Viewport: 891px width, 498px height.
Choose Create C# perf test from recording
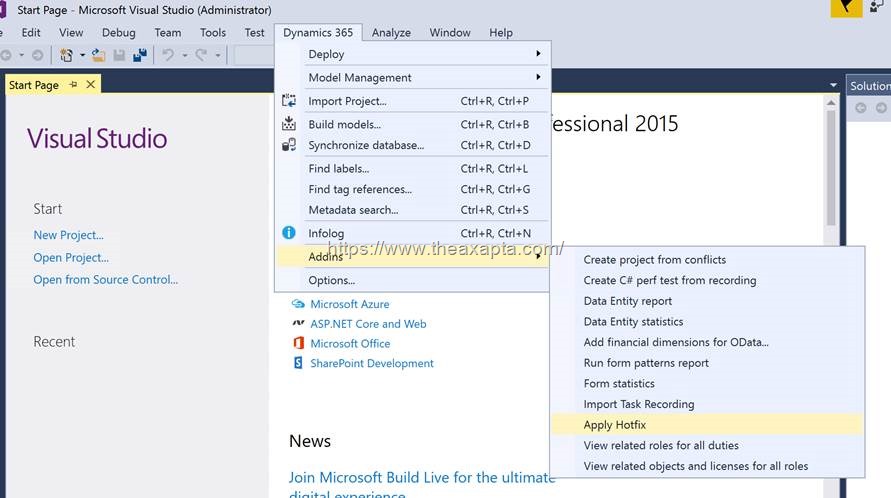[x=707, y=280]
